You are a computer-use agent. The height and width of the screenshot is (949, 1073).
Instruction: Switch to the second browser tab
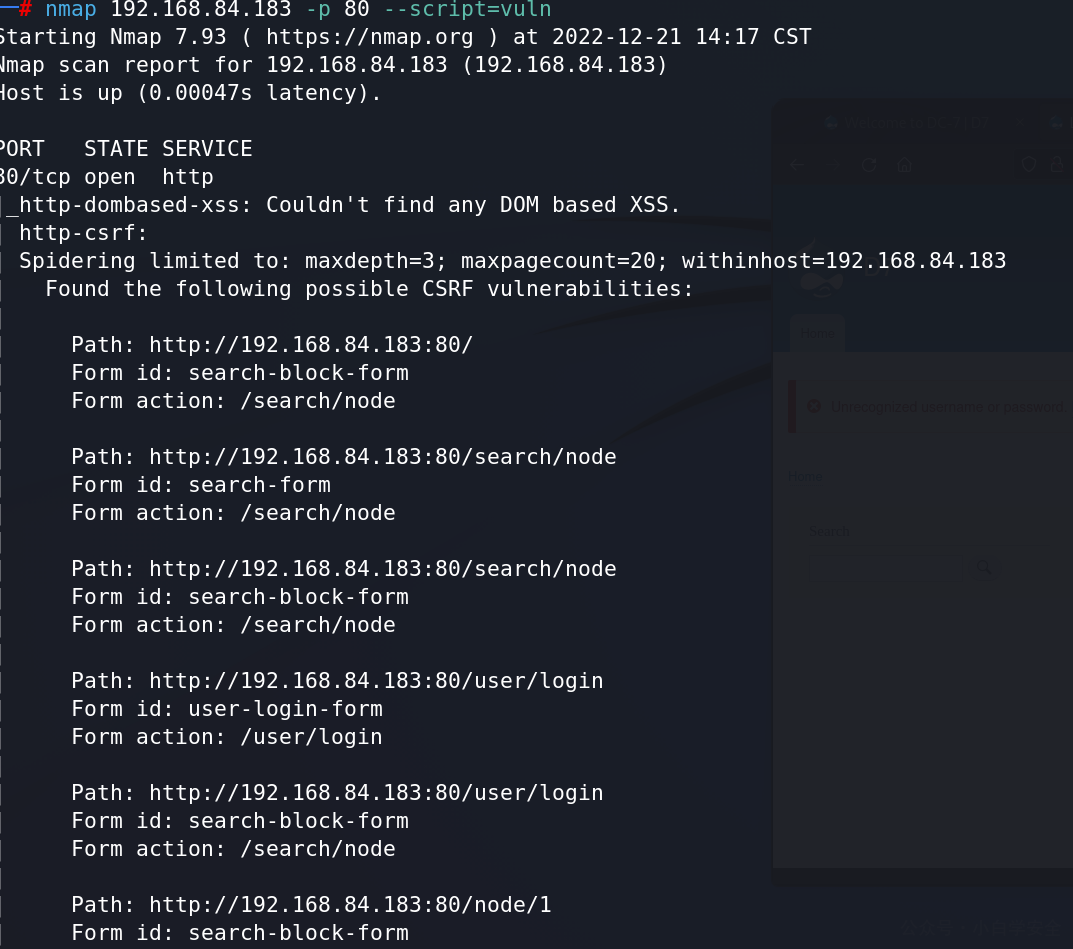1059,122
